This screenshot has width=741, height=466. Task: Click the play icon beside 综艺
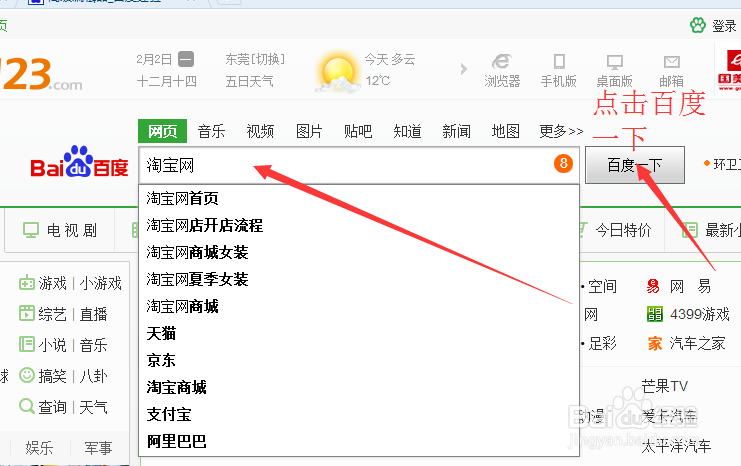tap(26, 313)
